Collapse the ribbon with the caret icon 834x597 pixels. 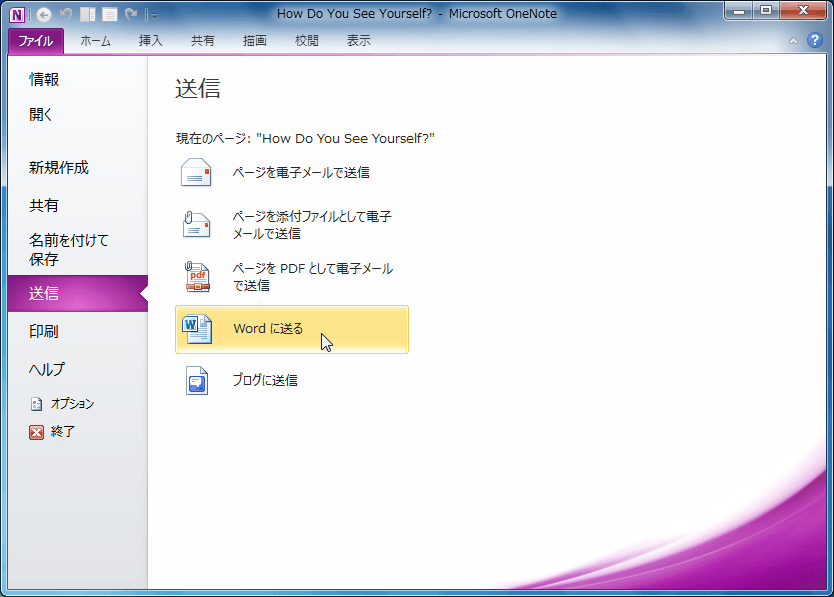[793, 41]
